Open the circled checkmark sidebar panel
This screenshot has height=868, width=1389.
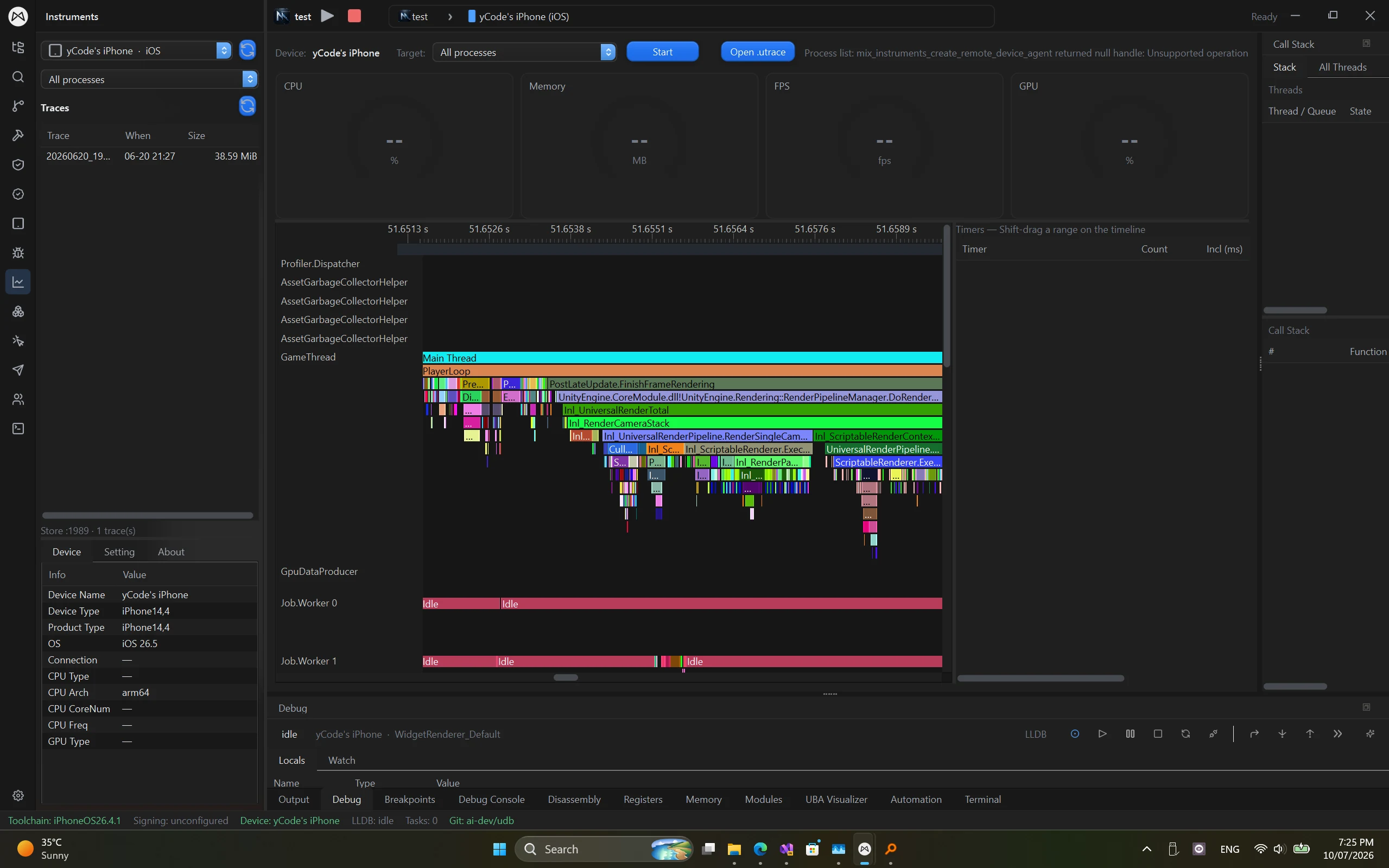pos(18,194)
